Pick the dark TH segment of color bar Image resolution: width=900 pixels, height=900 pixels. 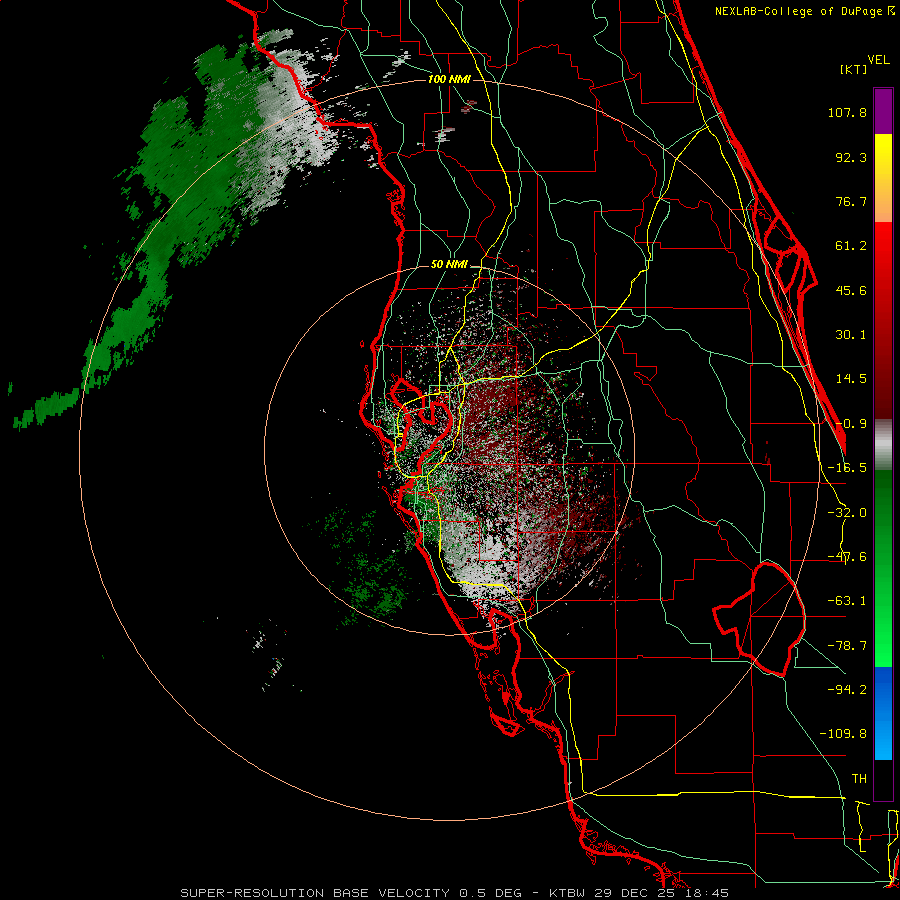[883, 779]
